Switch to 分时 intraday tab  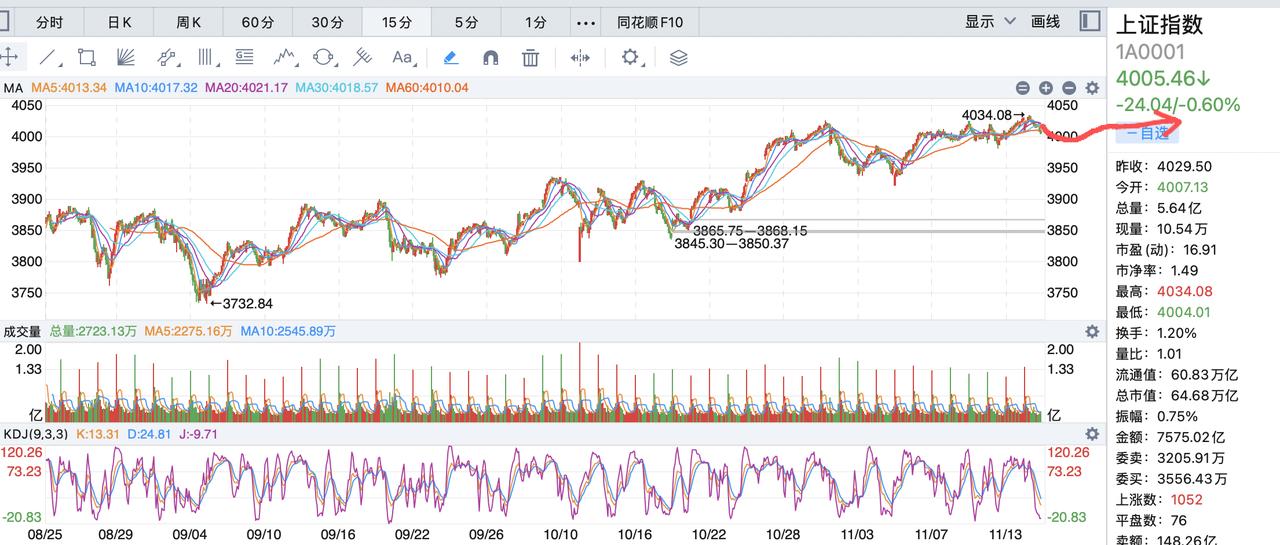49,22
